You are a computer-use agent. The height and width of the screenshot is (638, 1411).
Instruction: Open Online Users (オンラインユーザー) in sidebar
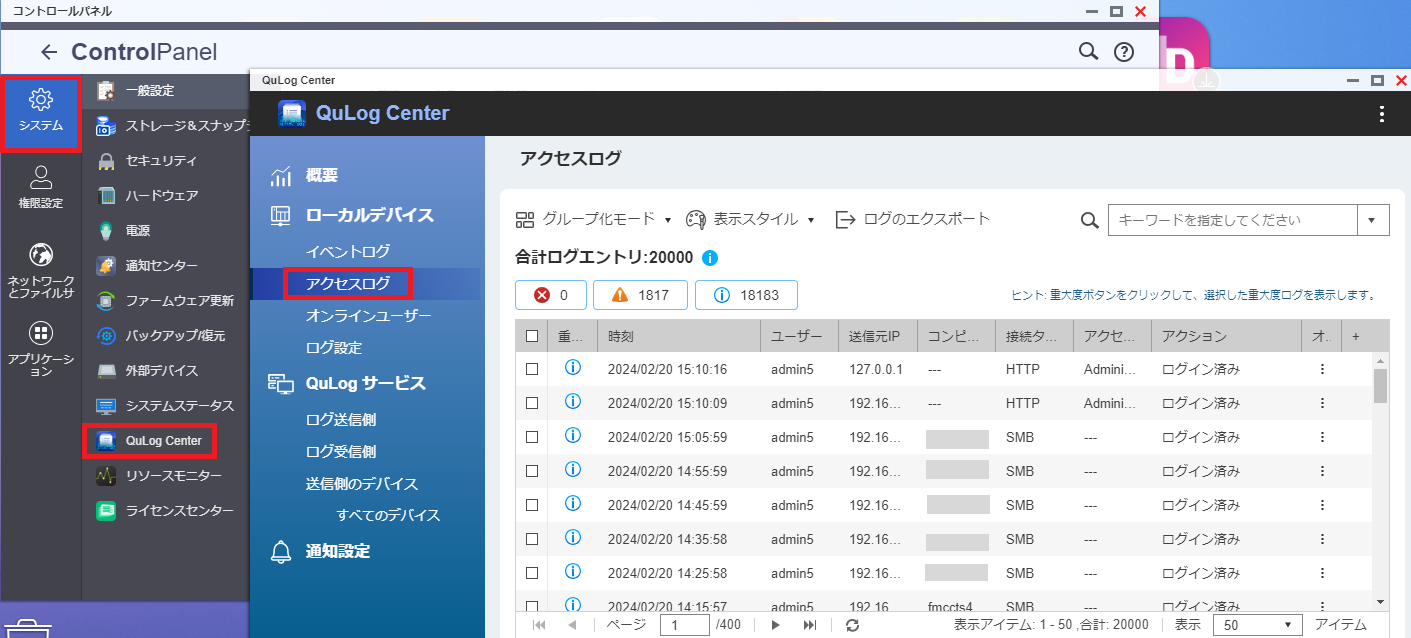pyautogui.click(x=369, y=316)
